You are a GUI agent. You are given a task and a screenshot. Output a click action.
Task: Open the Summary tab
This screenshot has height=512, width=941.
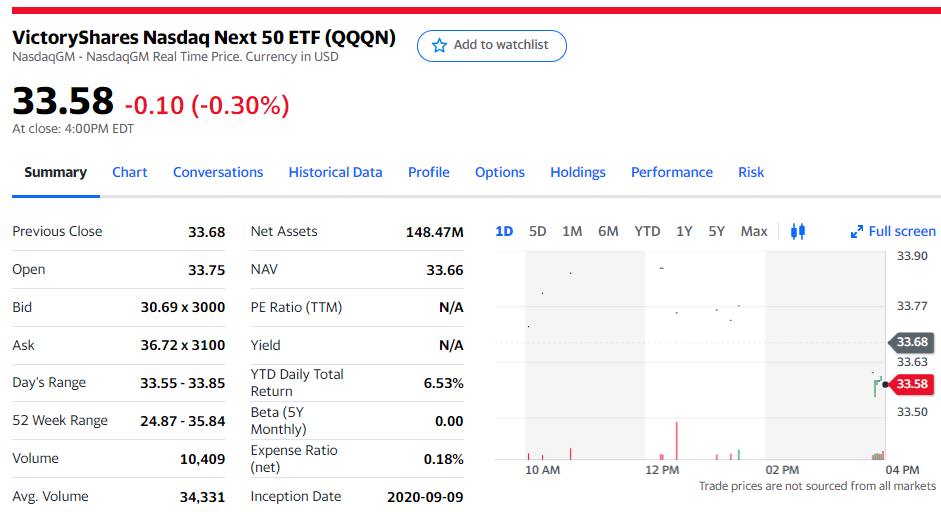pos(56,172)
